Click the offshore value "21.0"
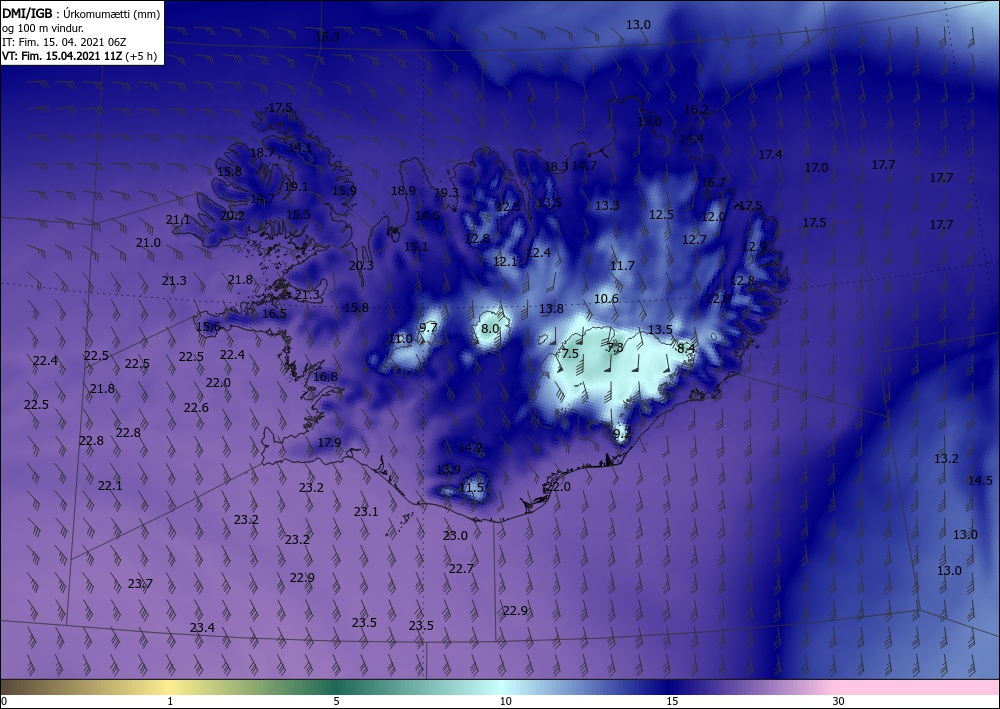Screen dimensions: 1000x709 click(148, 243)
